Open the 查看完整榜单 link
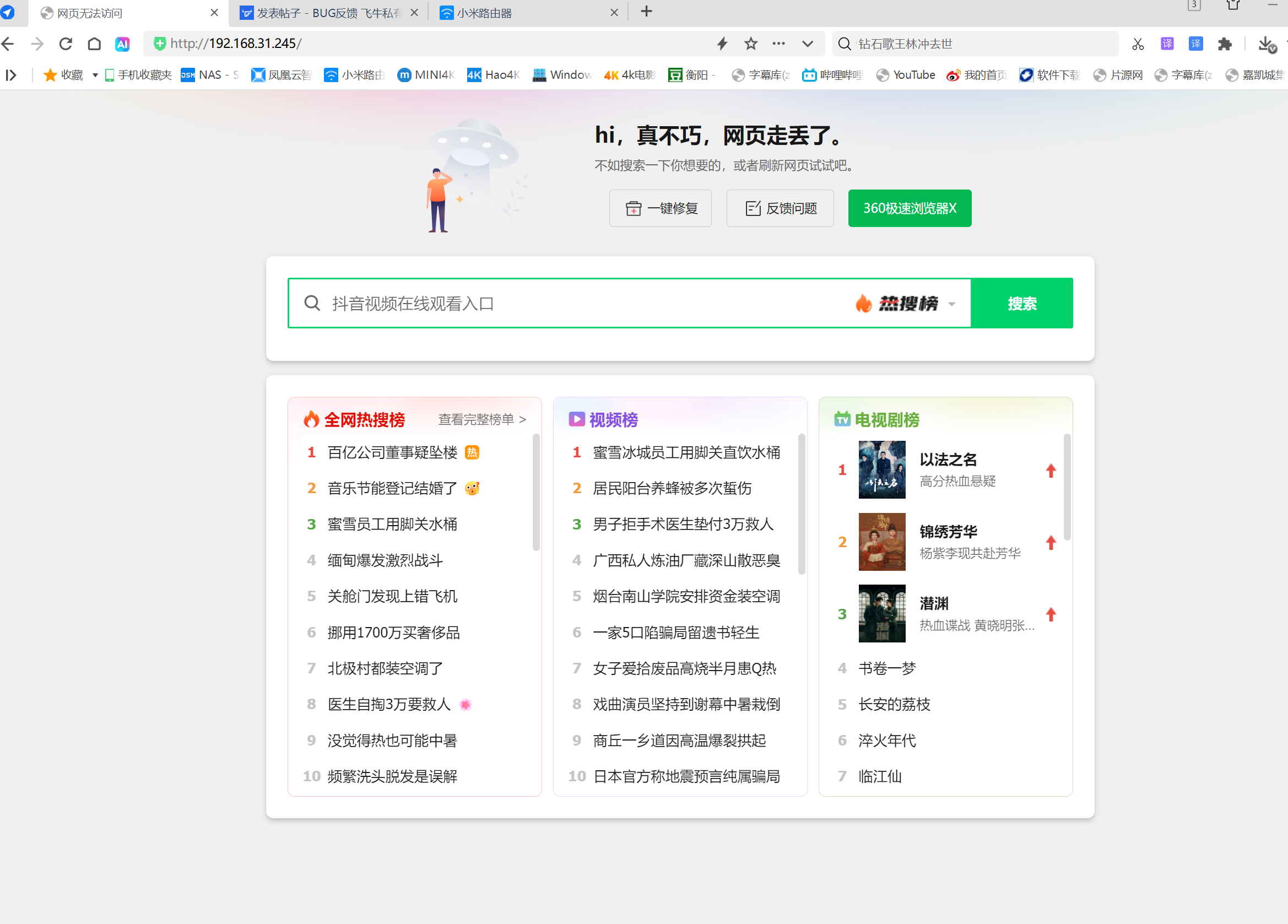 (480, 419)
